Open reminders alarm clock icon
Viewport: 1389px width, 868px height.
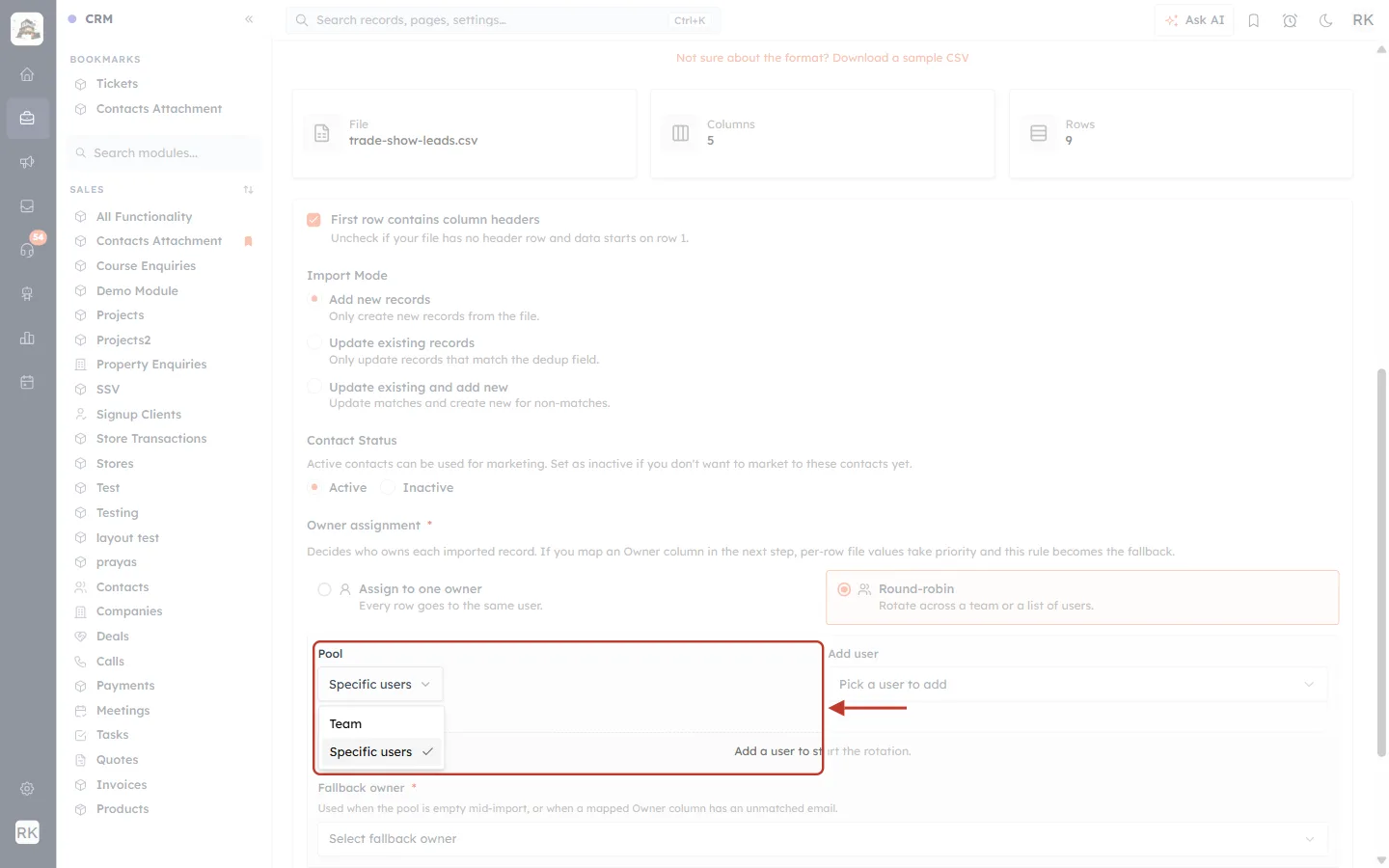coord(1290,20)
